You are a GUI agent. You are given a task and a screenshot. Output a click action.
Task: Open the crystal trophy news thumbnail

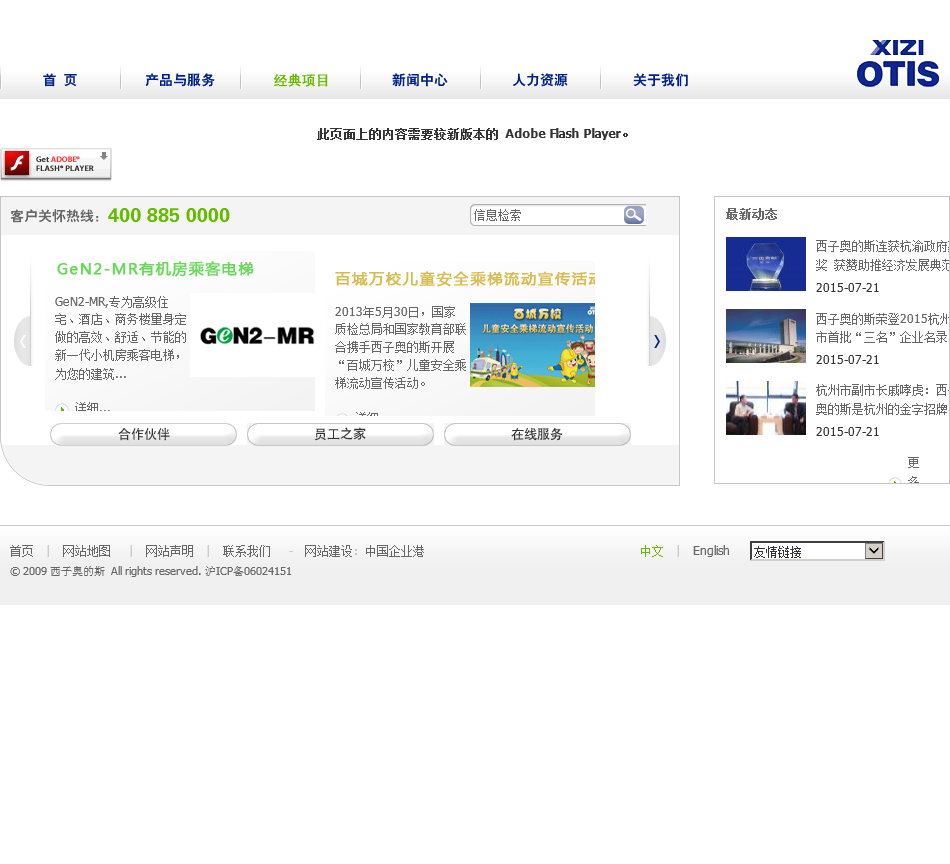(766, 264)
